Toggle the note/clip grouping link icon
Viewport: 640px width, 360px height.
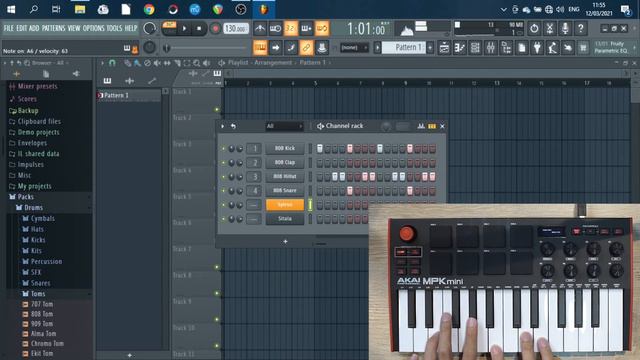[x=306, y=48]
